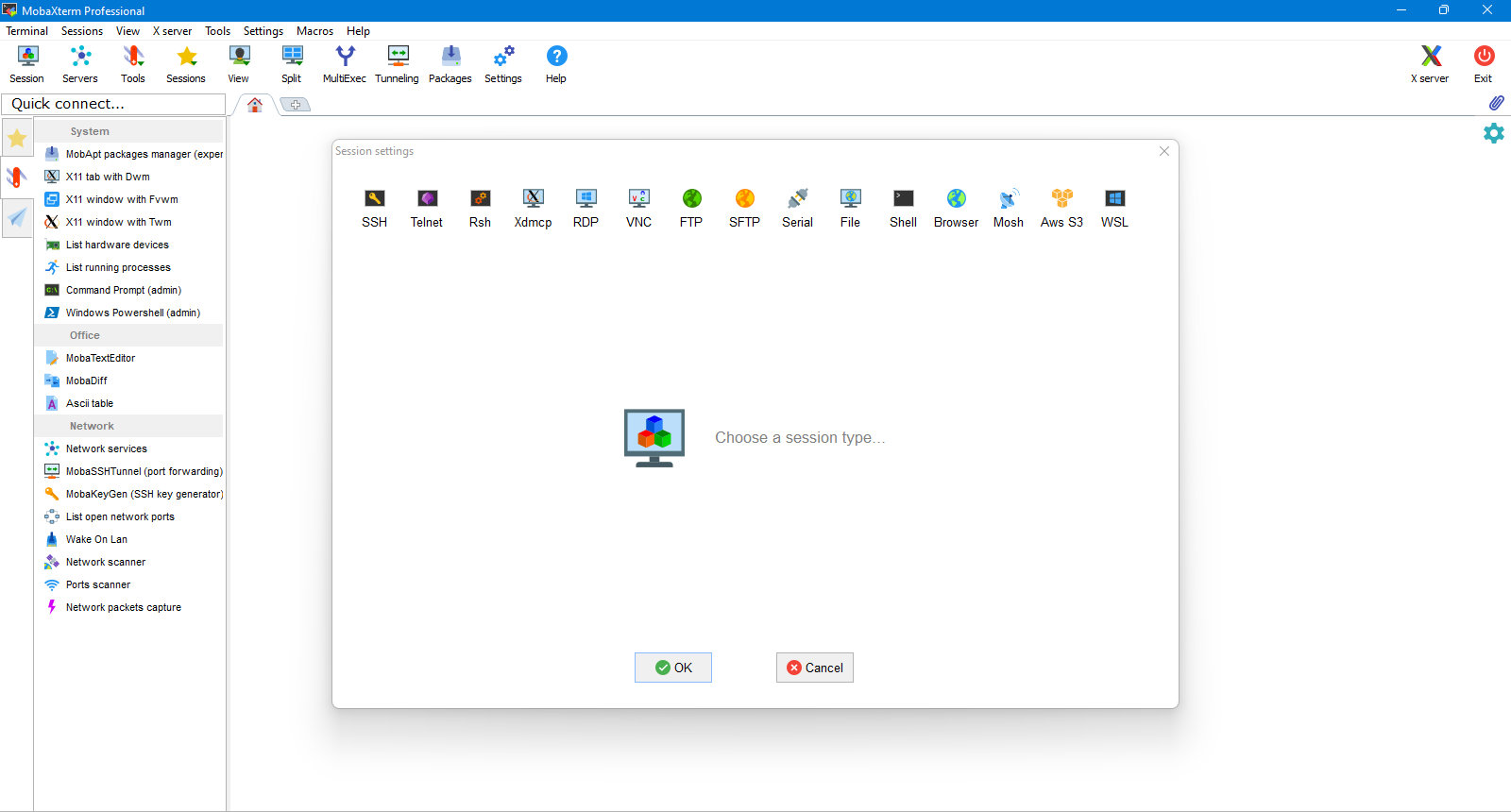Open the Macros menu
Screen dimensions: 1511x812
314,31
